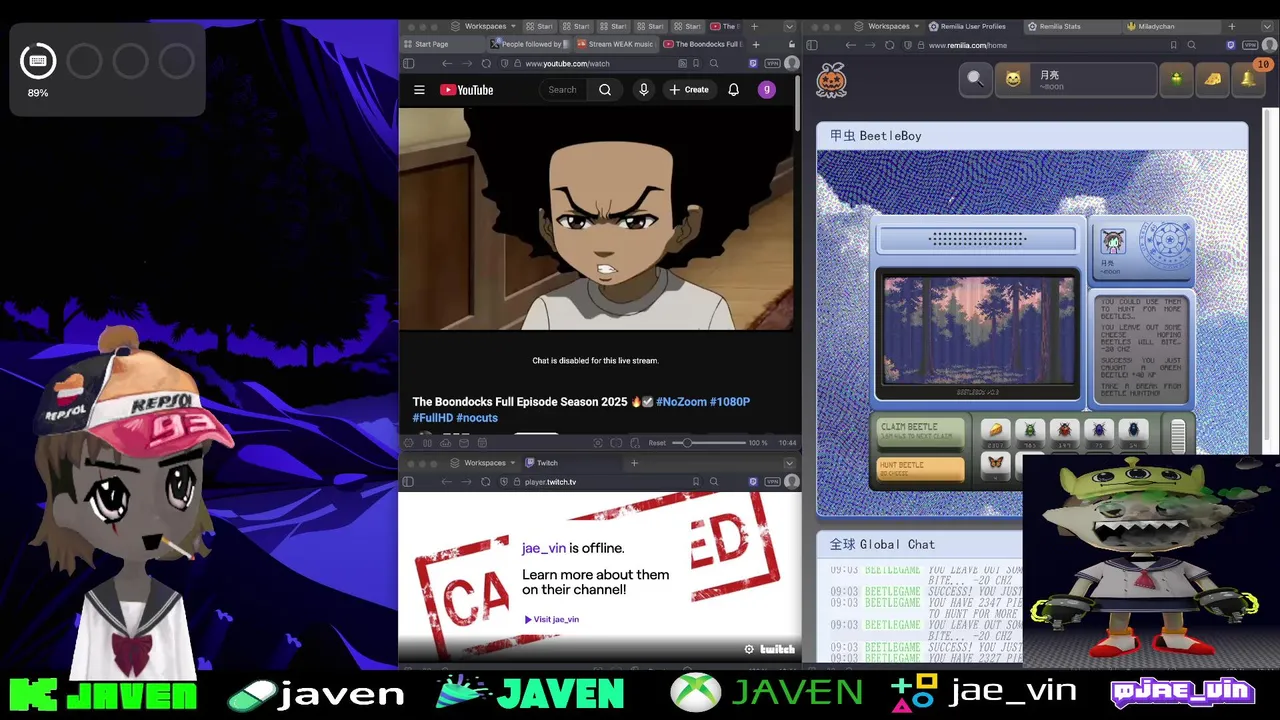This screenshot has width=1280, height=720.
Task: Click the HUNT BEETLE button
Action: click(x=920, y=468)
